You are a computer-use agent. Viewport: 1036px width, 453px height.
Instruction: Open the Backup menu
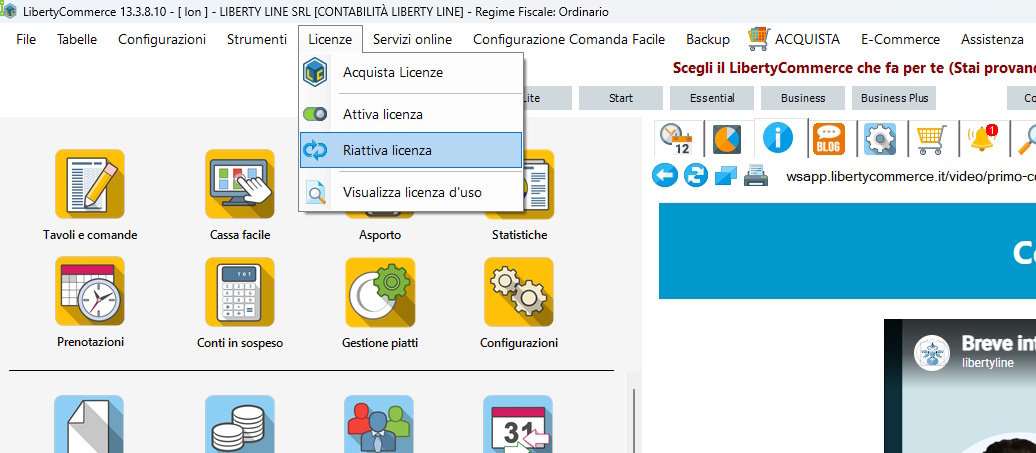(708, 39)
